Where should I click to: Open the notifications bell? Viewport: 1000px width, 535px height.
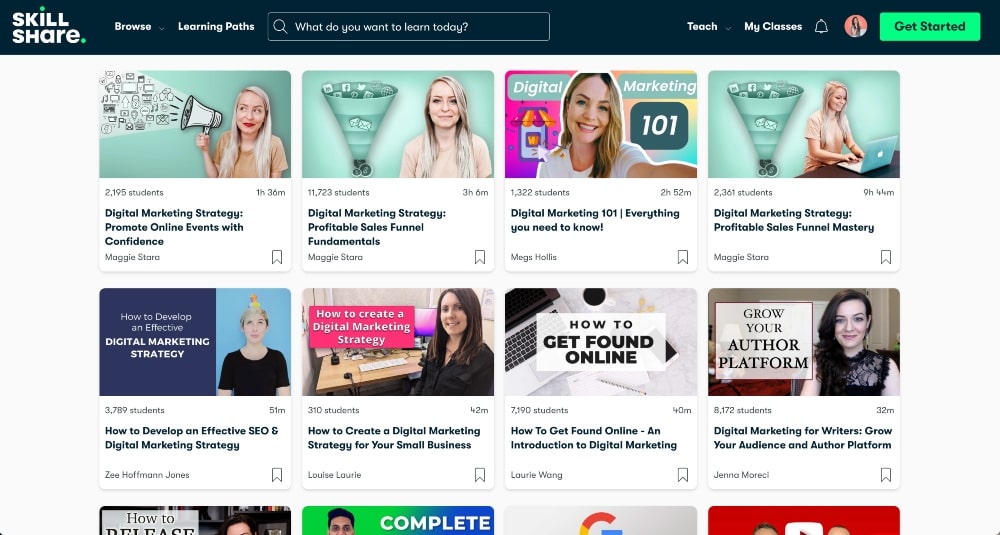pos(821,27)
